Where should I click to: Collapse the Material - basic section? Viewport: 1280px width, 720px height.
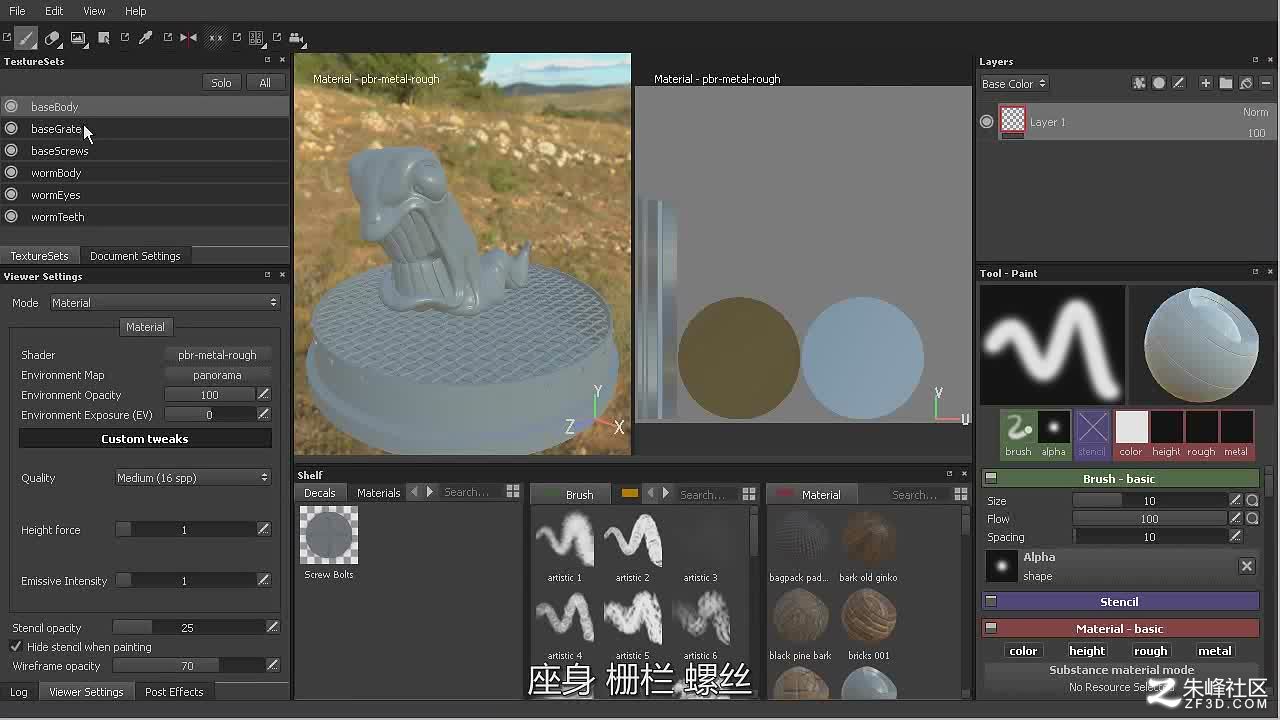(991, 628)
